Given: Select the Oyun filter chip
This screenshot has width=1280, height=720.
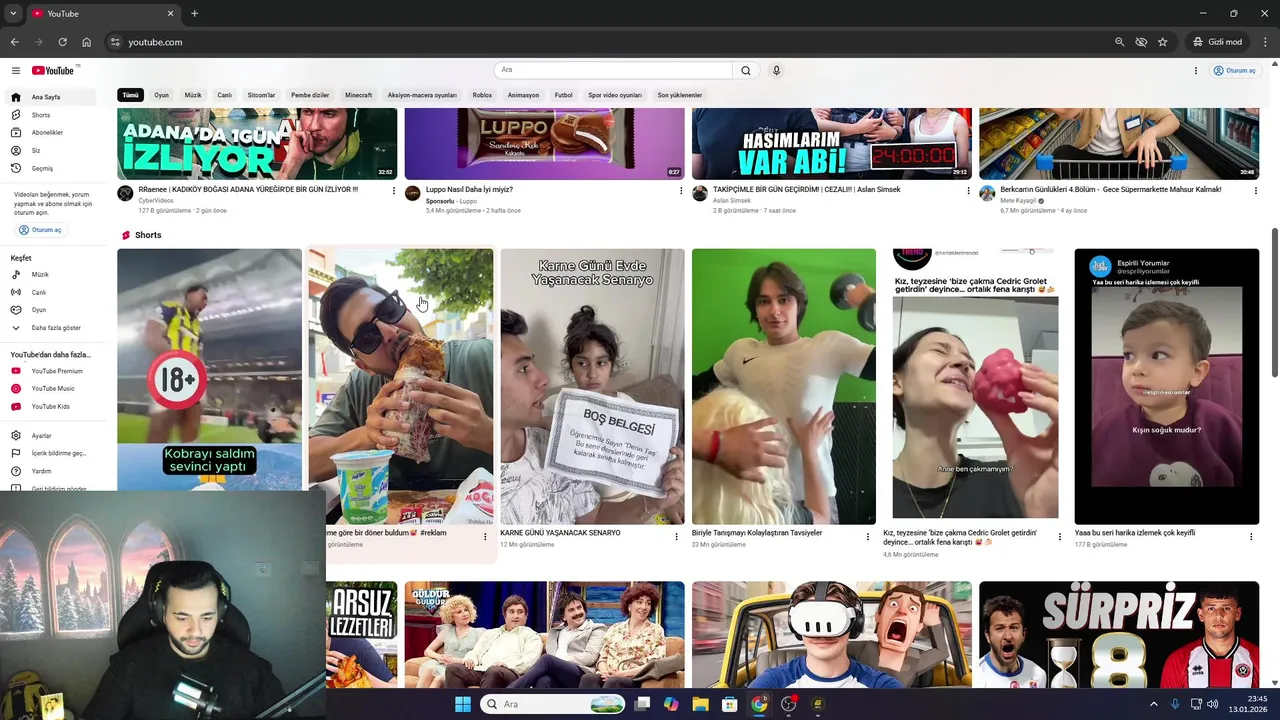Looking at the screenshot, I should point(161,95).
